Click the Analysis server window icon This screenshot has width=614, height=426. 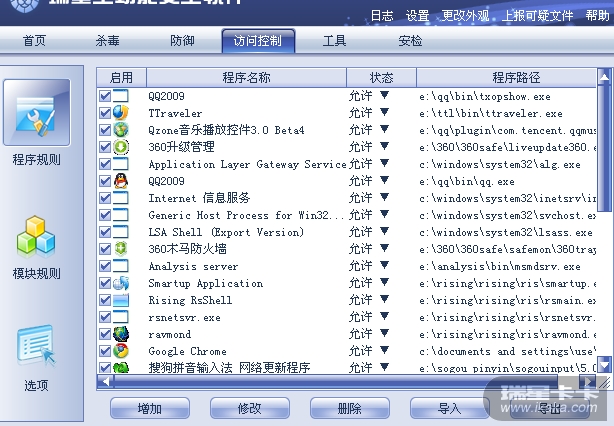(121, 266)
